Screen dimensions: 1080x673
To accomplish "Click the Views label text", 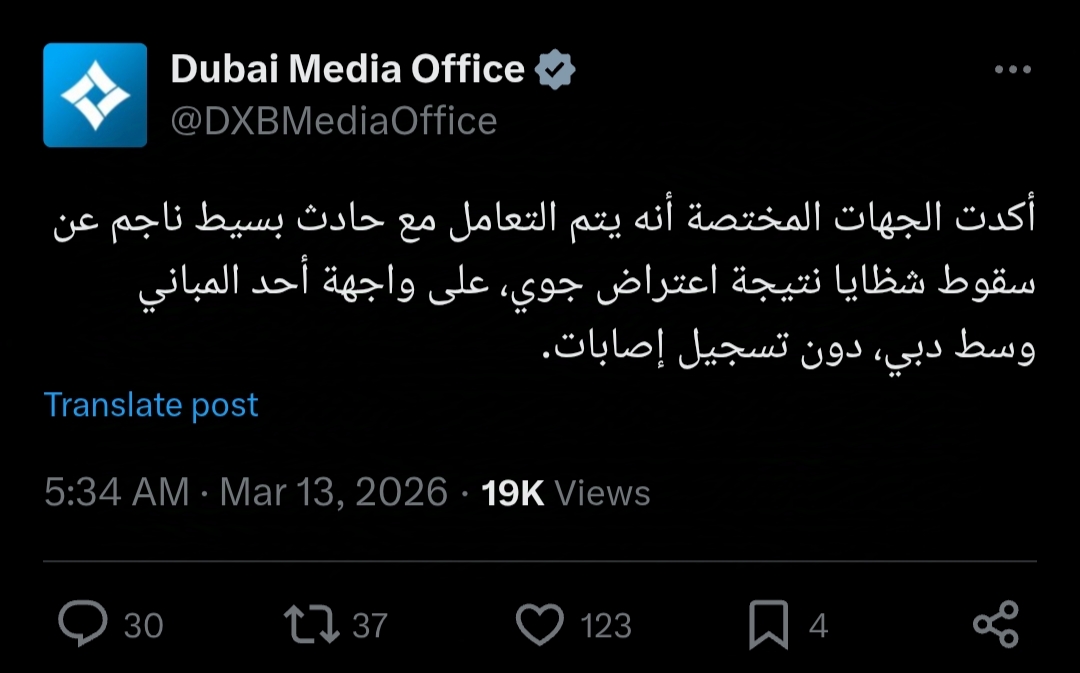I will click(x=602, y=493).
